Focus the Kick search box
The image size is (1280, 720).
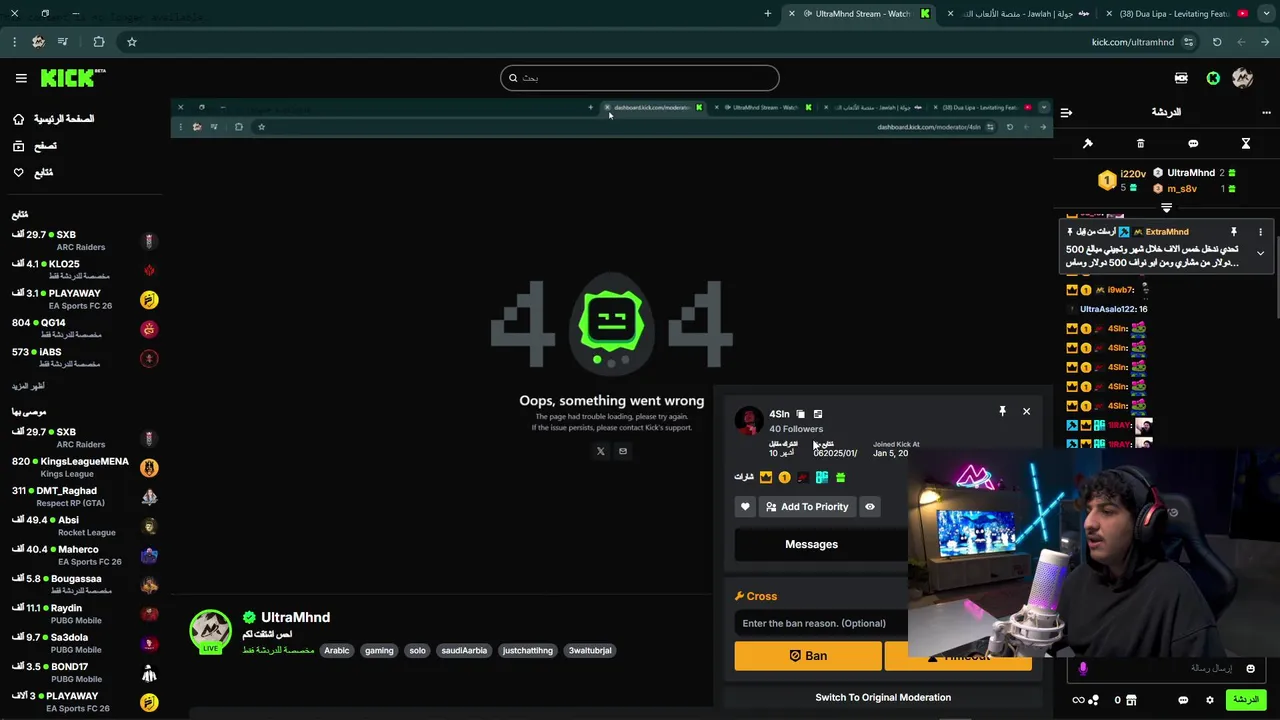coord(640,78)
